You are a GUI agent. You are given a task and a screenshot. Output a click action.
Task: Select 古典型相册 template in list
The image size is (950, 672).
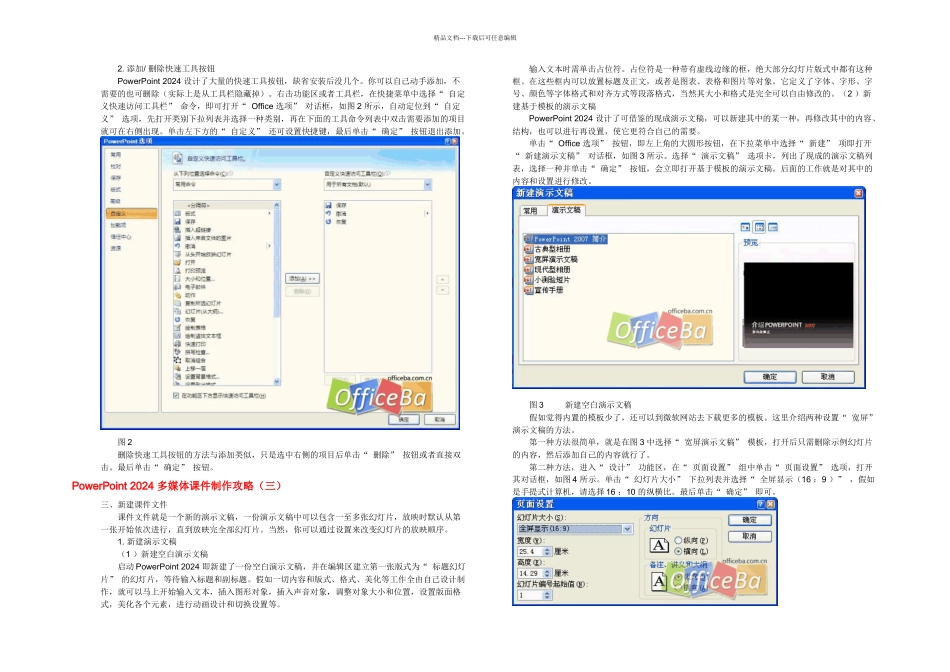point(547,249)
